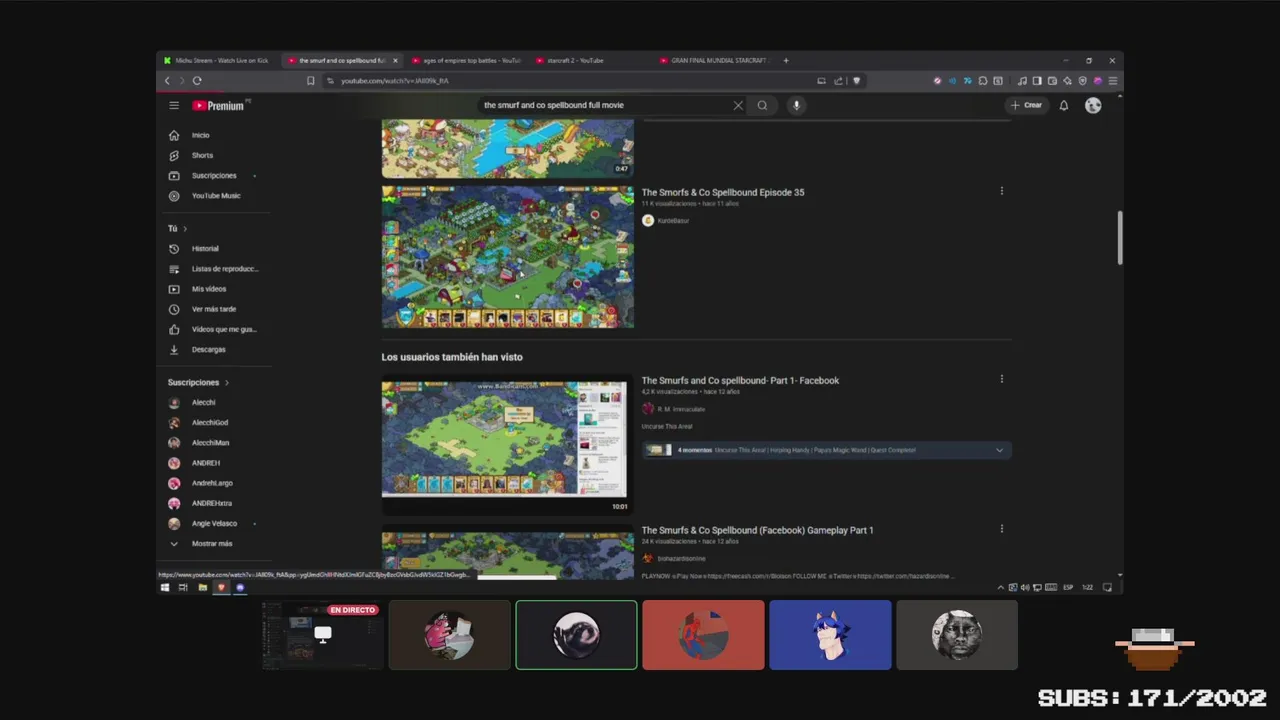Expand the Tú section chevron
This screenshot has height=720, width=1280.
[184, 229]
